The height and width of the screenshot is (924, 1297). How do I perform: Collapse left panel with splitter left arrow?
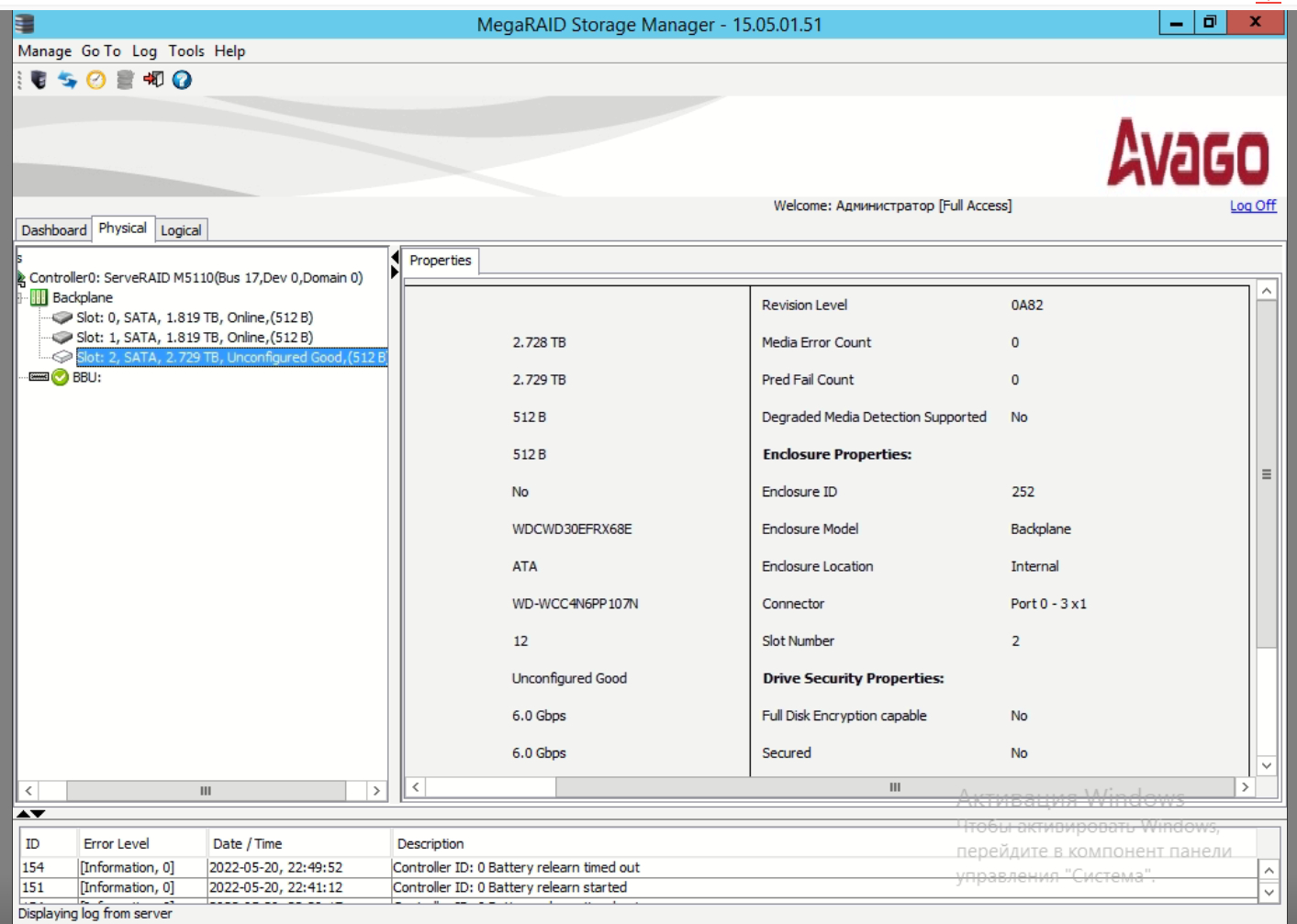[395, 256]
